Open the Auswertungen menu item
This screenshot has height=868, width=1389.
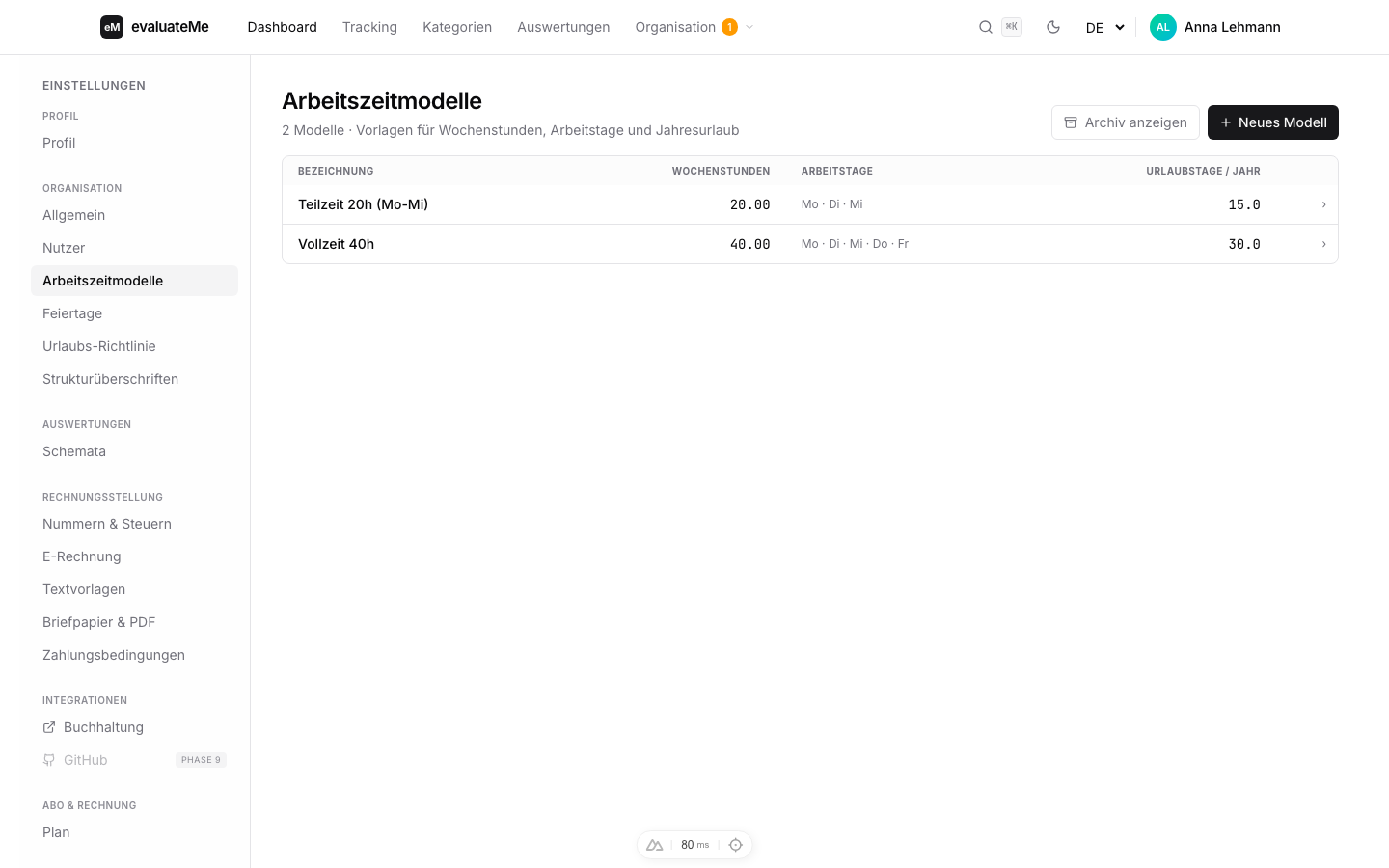[563, 27]
